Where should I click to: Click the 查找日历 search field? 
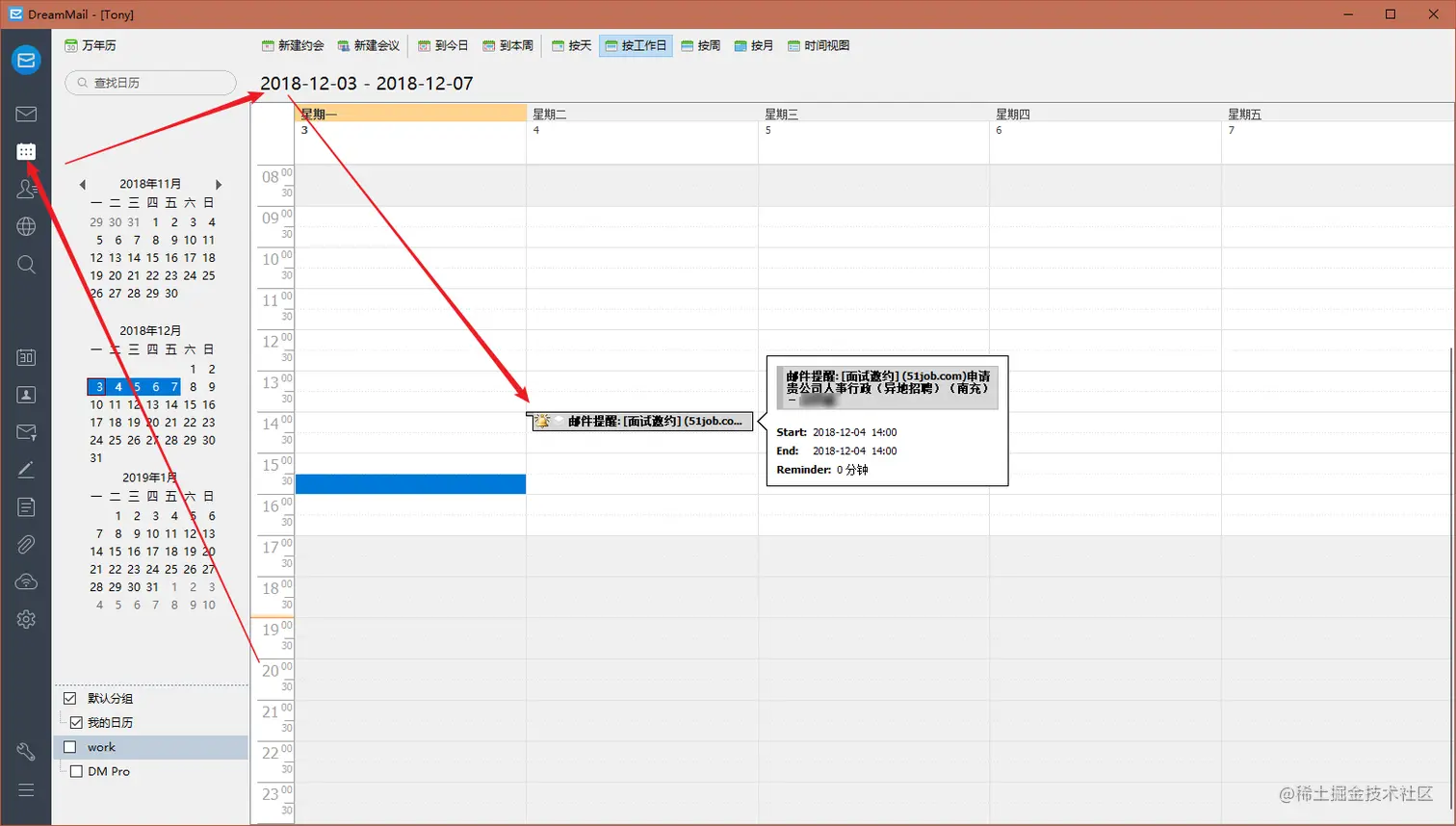pos(150,83)
